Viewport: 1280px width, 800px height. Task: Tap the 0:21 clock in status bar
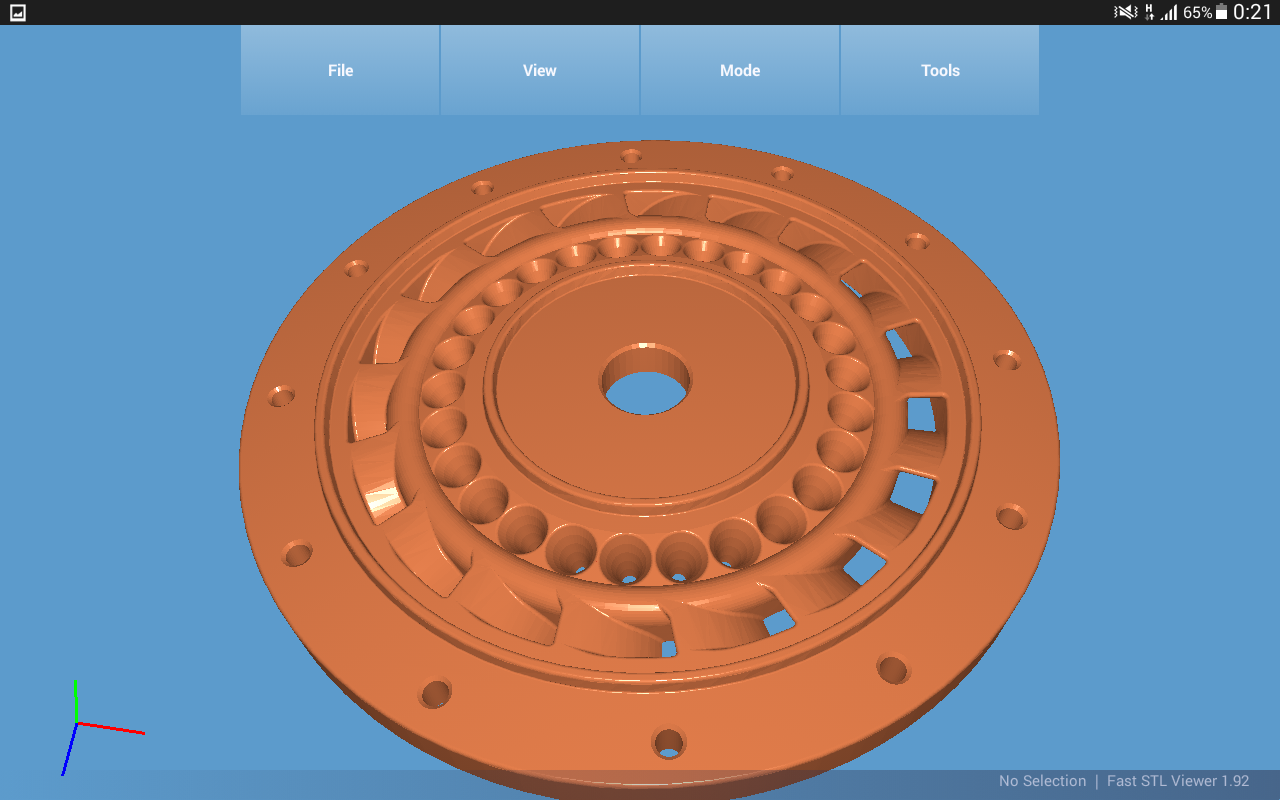point(1252,13)
